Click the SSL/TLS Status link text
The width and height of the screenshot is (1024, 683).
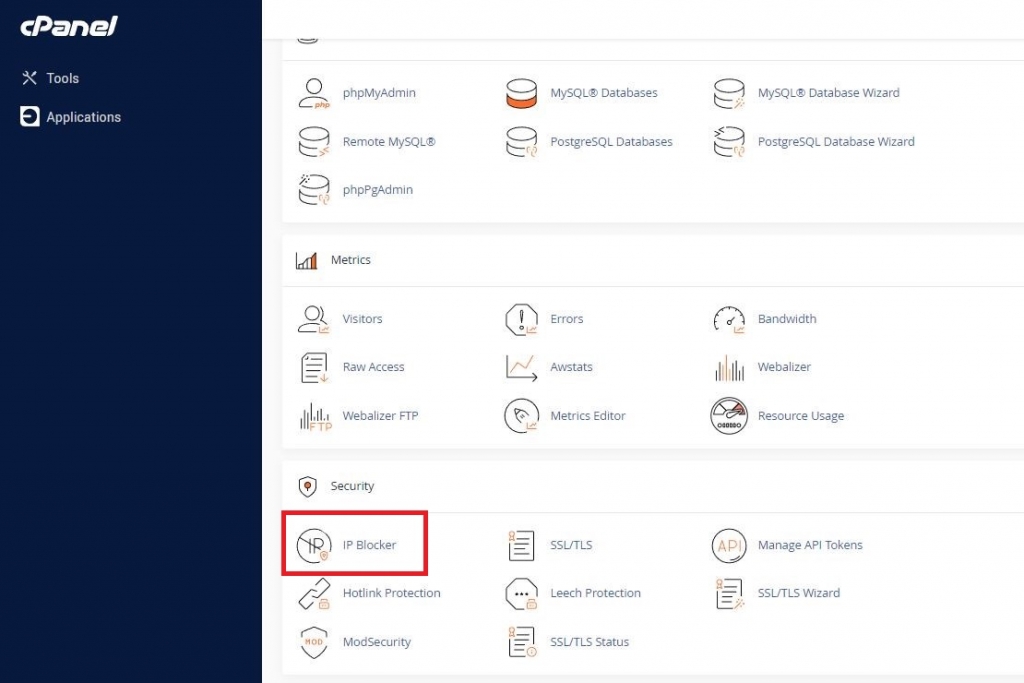point(589,642)
